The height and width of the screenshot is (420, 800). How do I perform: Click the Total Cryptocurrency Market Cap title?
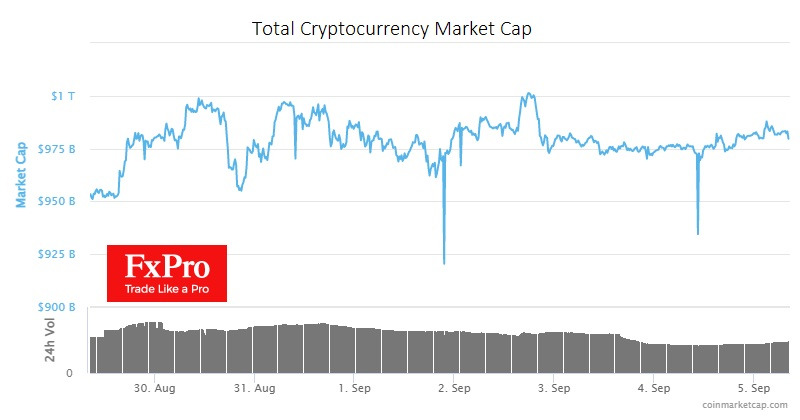[x=391, y=29]
